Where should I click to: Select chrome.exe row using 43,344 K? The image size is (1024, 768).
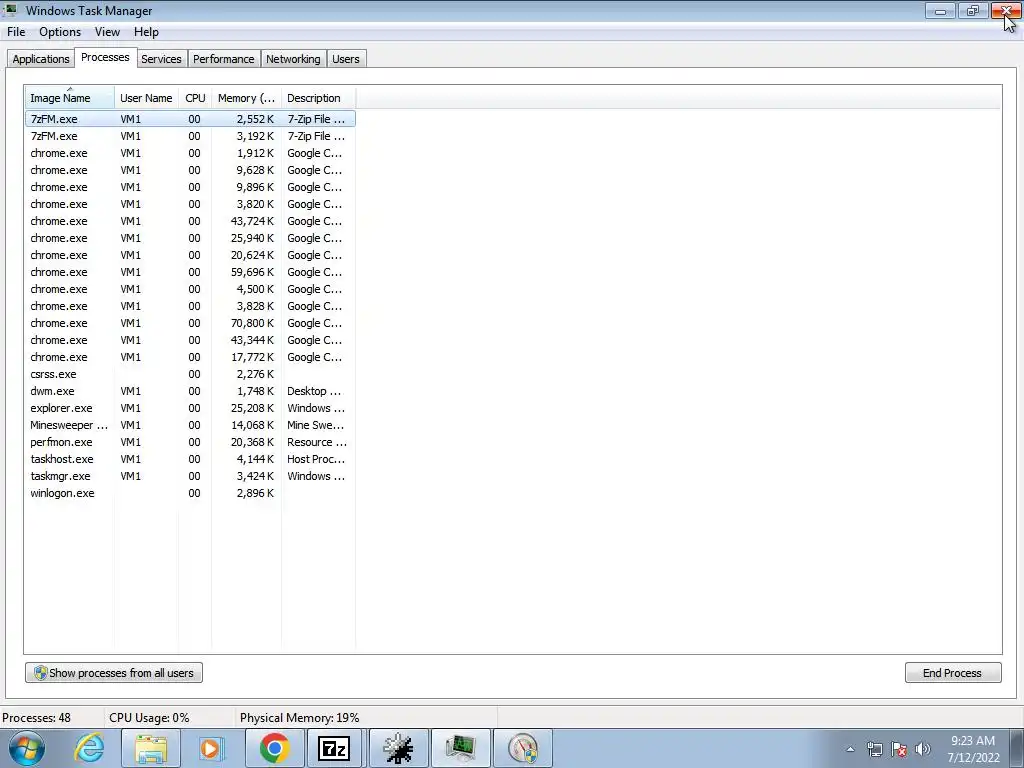pyautogui.click(x=190, y=340)
